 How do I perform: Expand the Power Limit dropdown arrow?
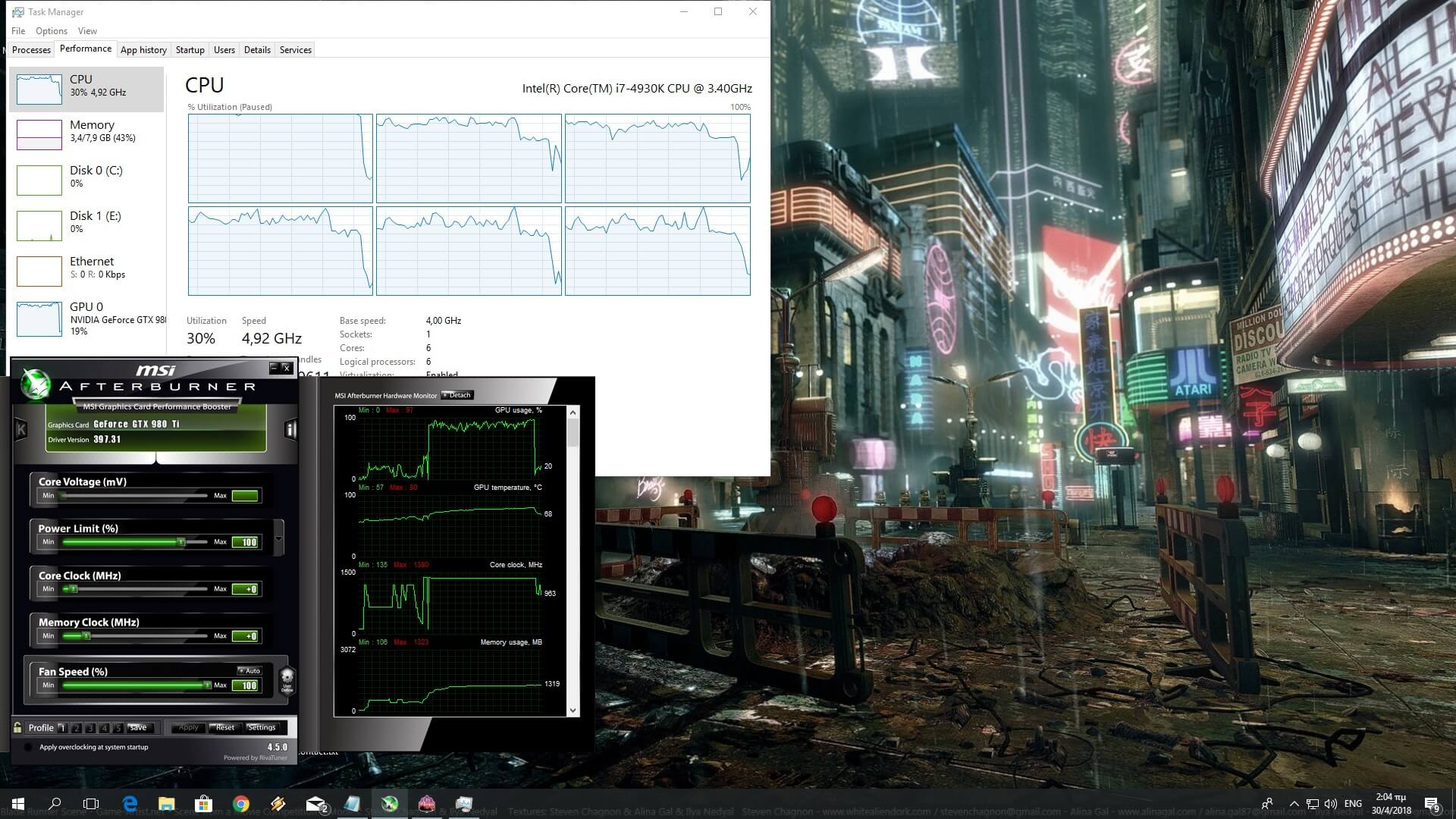pos(278,539)
